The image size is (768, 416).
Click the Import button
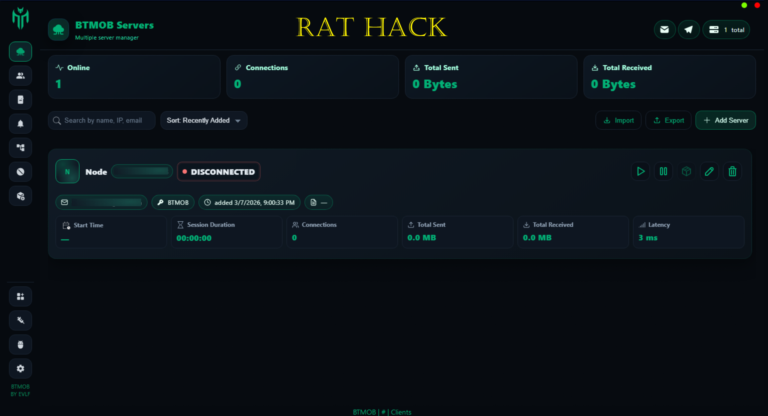click(x=618, y=120)
